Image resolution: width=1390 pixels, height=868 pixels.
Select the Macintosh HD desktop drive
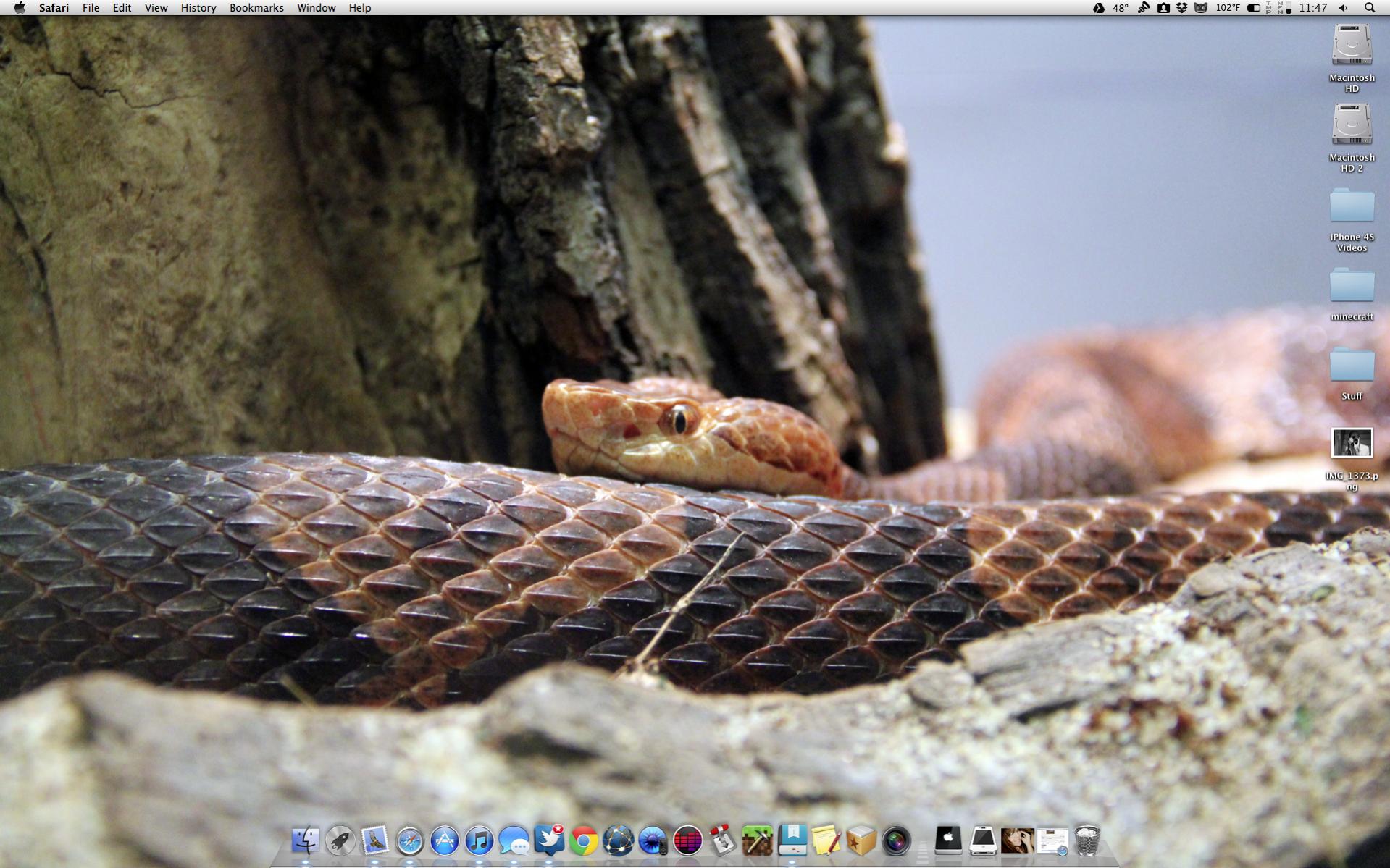pos(1352,58)
